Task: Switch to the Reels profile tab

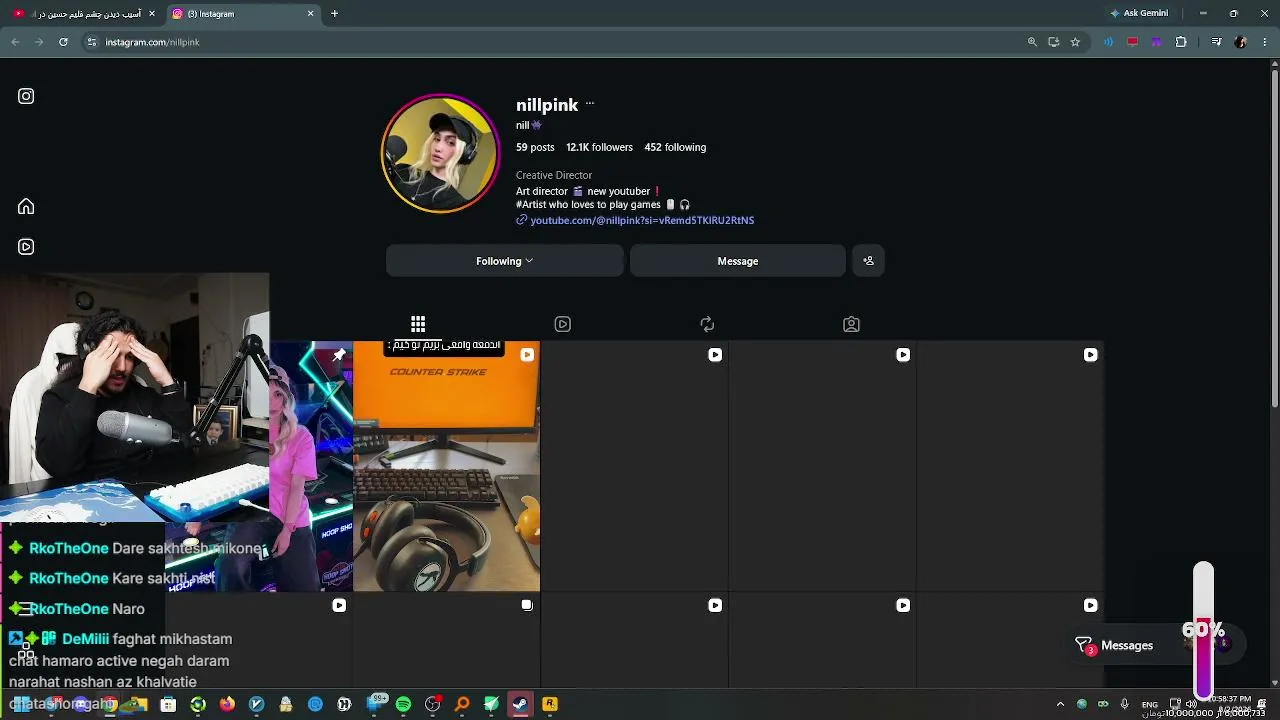Action: point(563,324)
